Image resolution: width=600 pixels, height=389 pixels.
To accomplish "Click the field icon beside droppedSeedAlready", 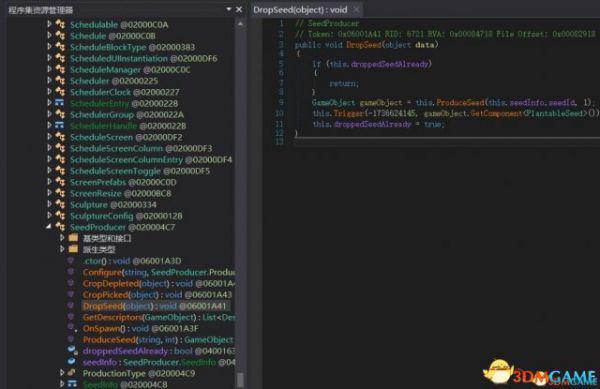I will pos(72,350).
